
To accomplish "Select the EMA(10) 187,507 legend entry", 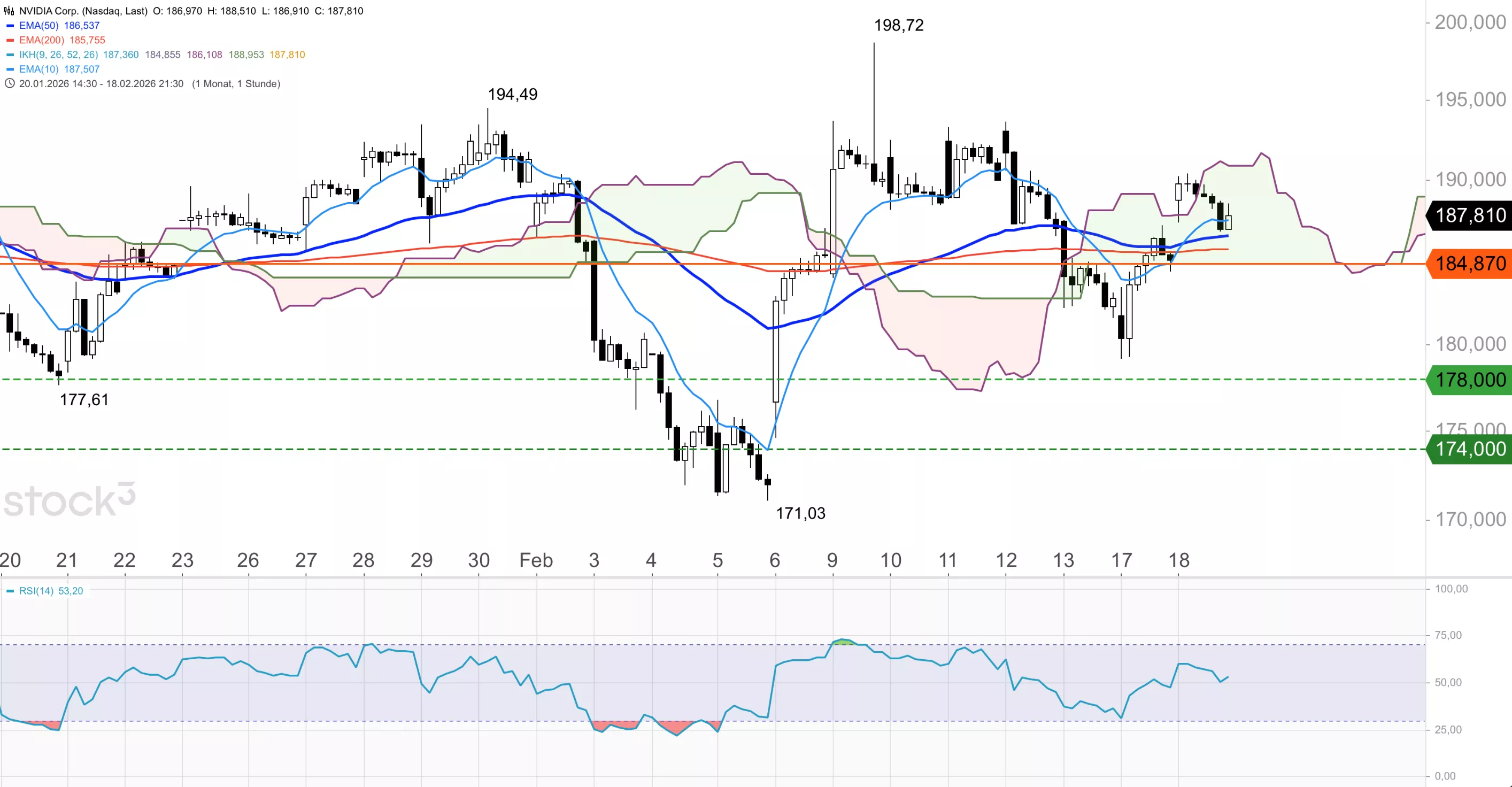I will point(59,70).
